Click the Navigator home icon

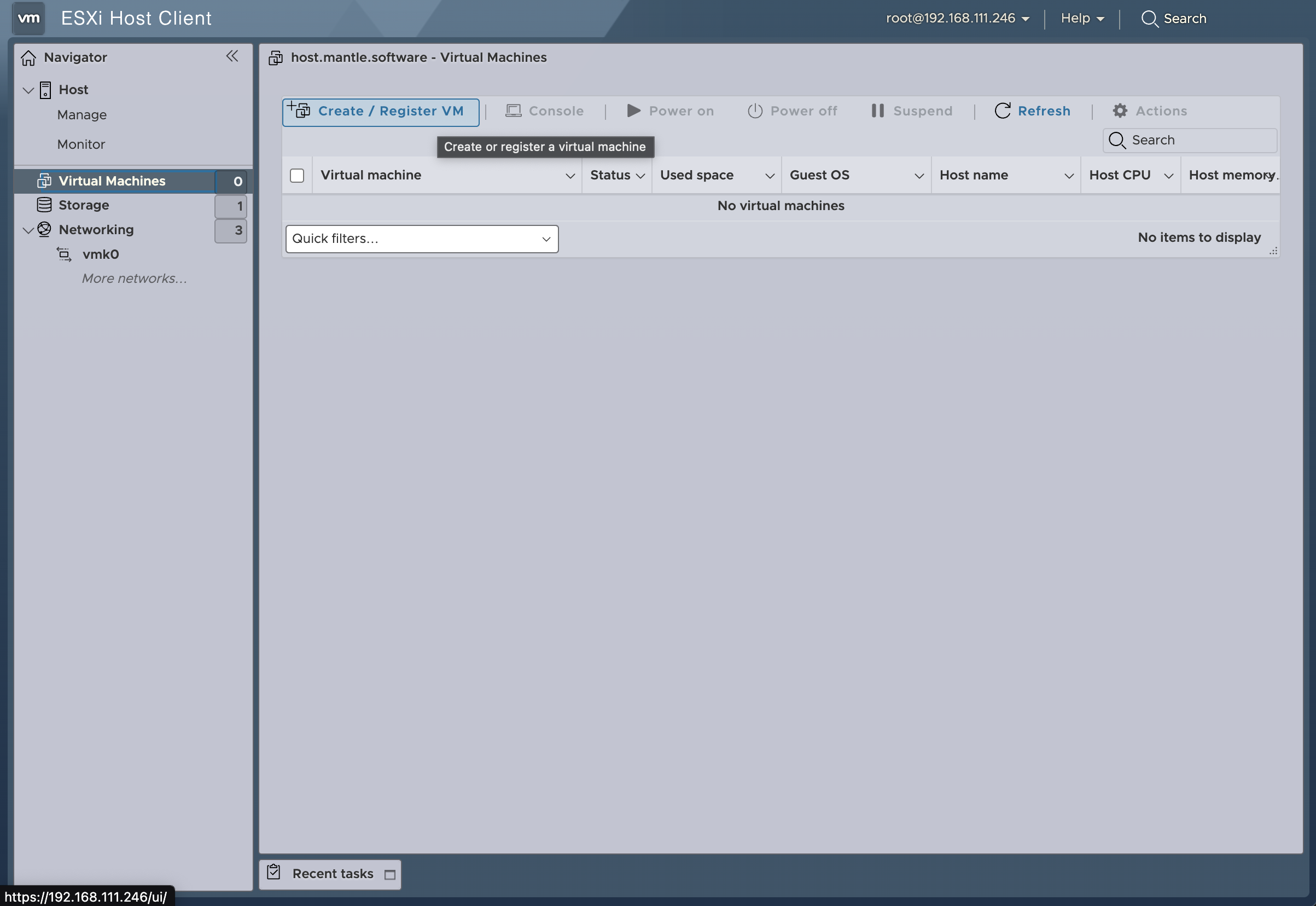coord(28,57)
